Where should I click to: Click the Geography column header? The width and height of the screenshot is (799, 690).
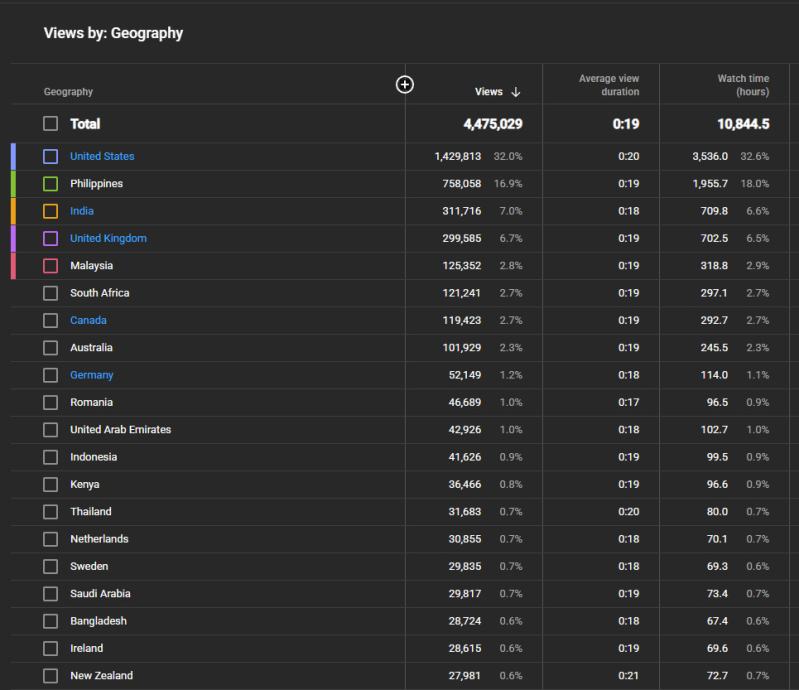pos(68,92)
